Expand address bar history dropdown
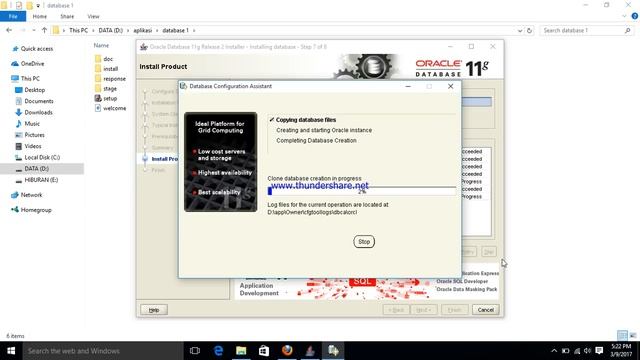Viewport: 640px width, 360px height. click(x=520, y=30)
